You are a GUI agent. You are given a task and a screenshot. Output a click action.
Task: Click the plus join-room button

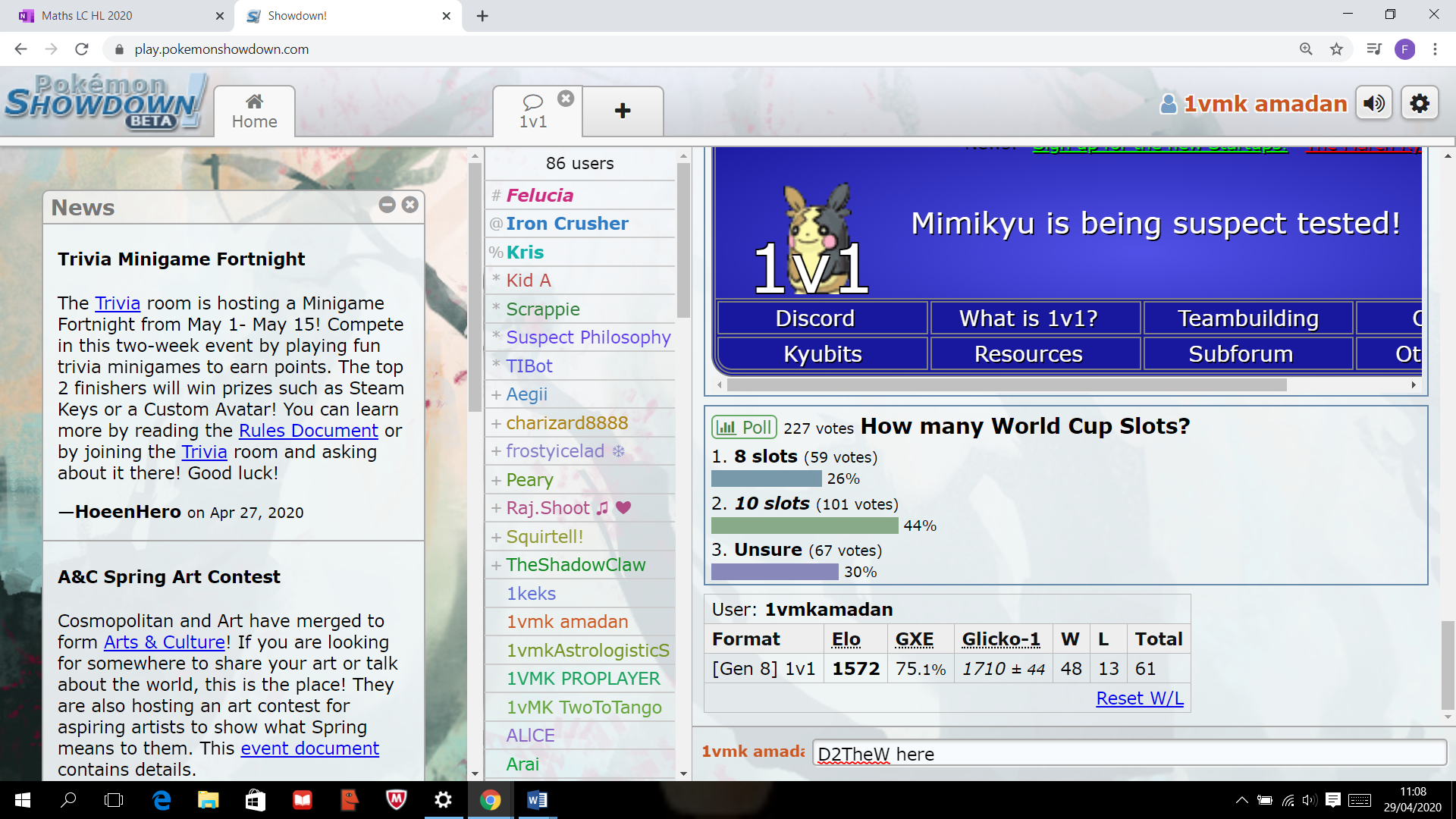click(623, 111)
